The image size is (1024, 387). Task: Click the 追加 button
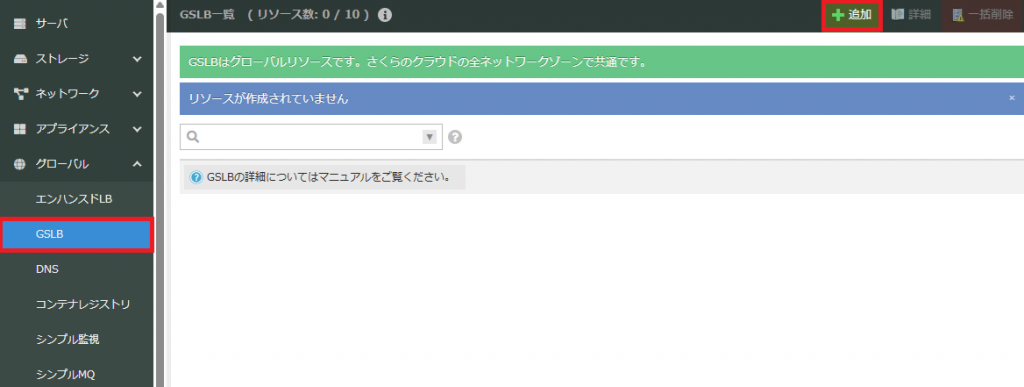coord(852,16)
